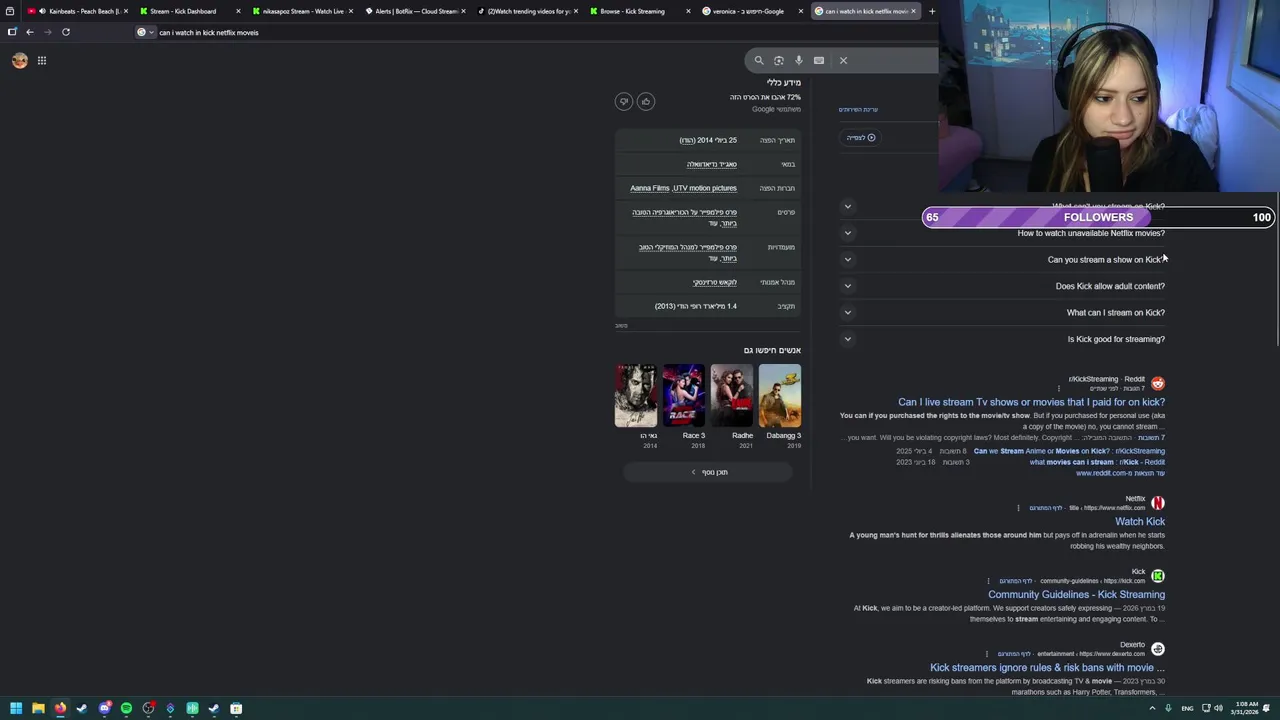Click the thumbs down rating button
Screen dimensions: 1280x720
(x=624, y=101)
